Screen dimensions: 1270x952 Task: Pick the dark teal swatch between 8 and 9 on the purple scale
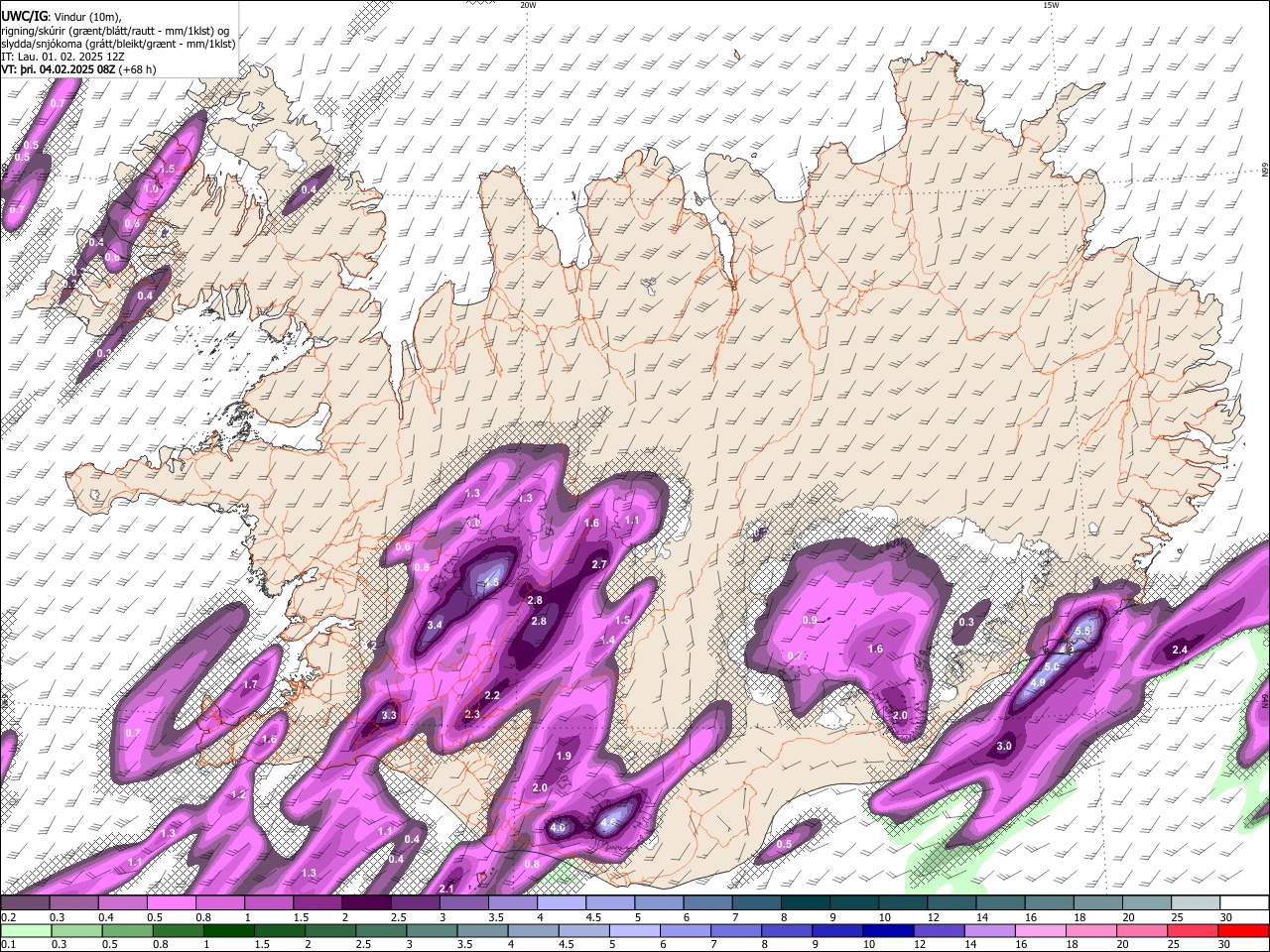[807, 903]
